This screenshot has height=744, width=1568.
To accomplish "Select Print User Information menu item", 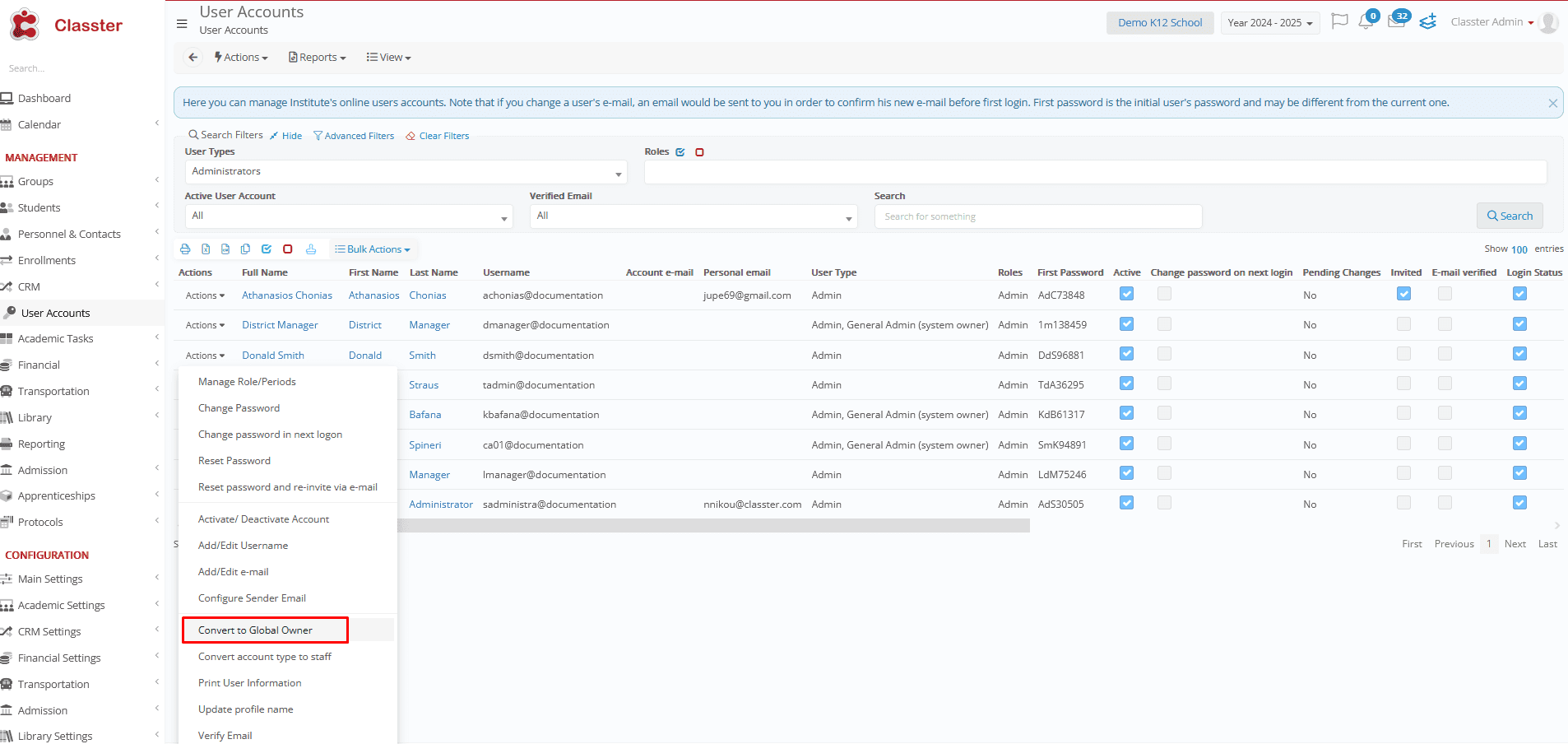I will pos(249,683).
